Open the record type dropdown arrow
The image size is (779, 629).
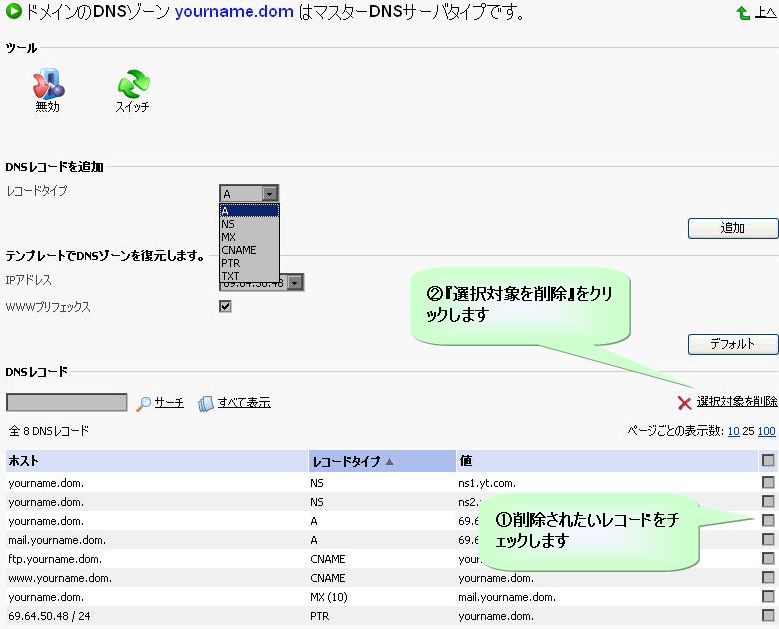[269, 194]
